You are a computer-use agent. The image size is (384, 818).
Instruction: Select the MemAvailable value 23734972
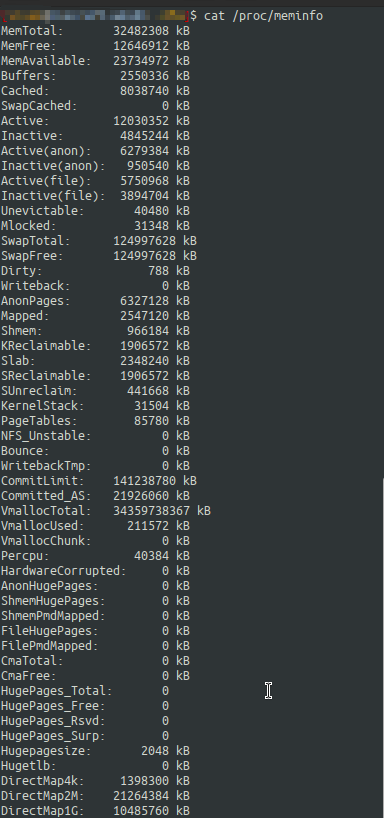pos(141,61)
